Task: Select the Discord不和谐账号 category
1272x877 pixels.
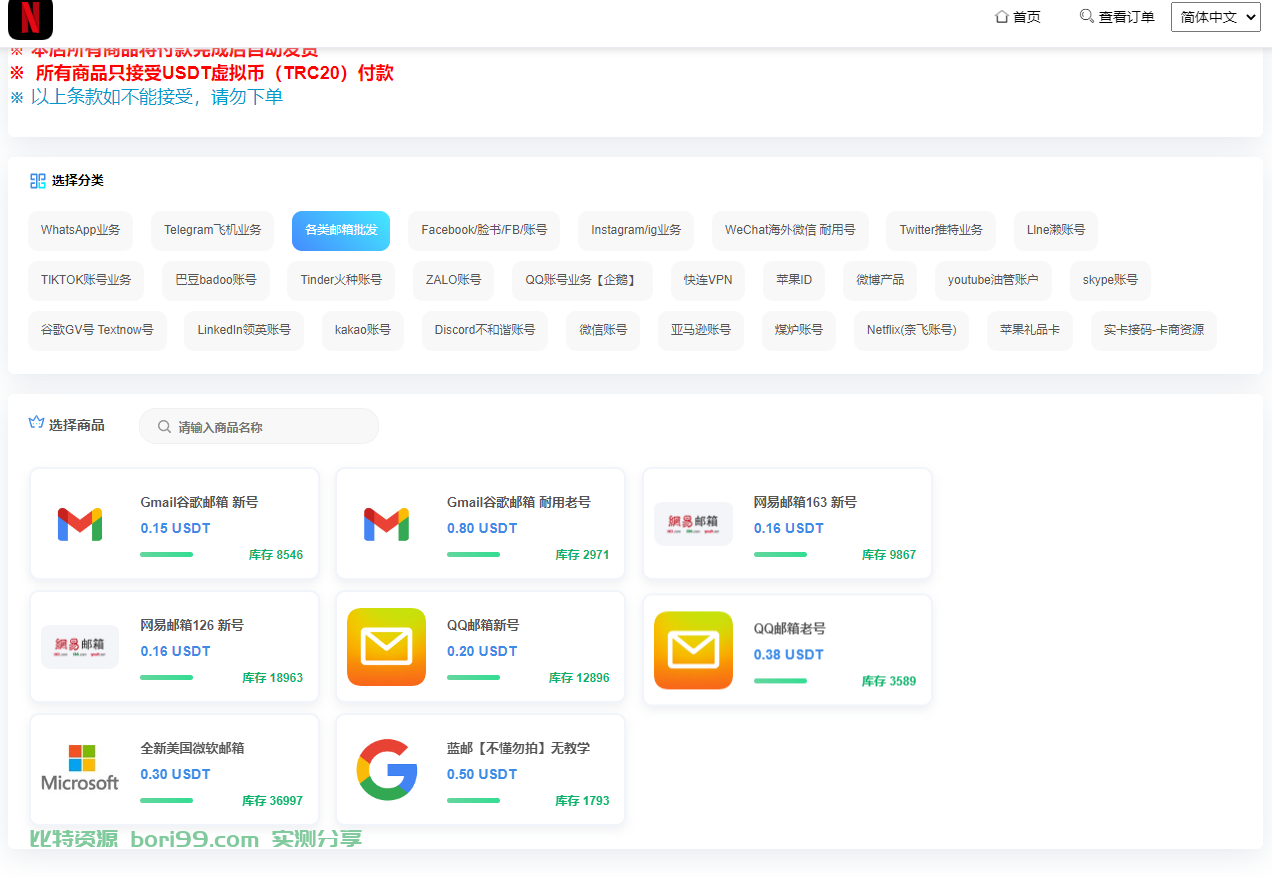Action: 485,330
